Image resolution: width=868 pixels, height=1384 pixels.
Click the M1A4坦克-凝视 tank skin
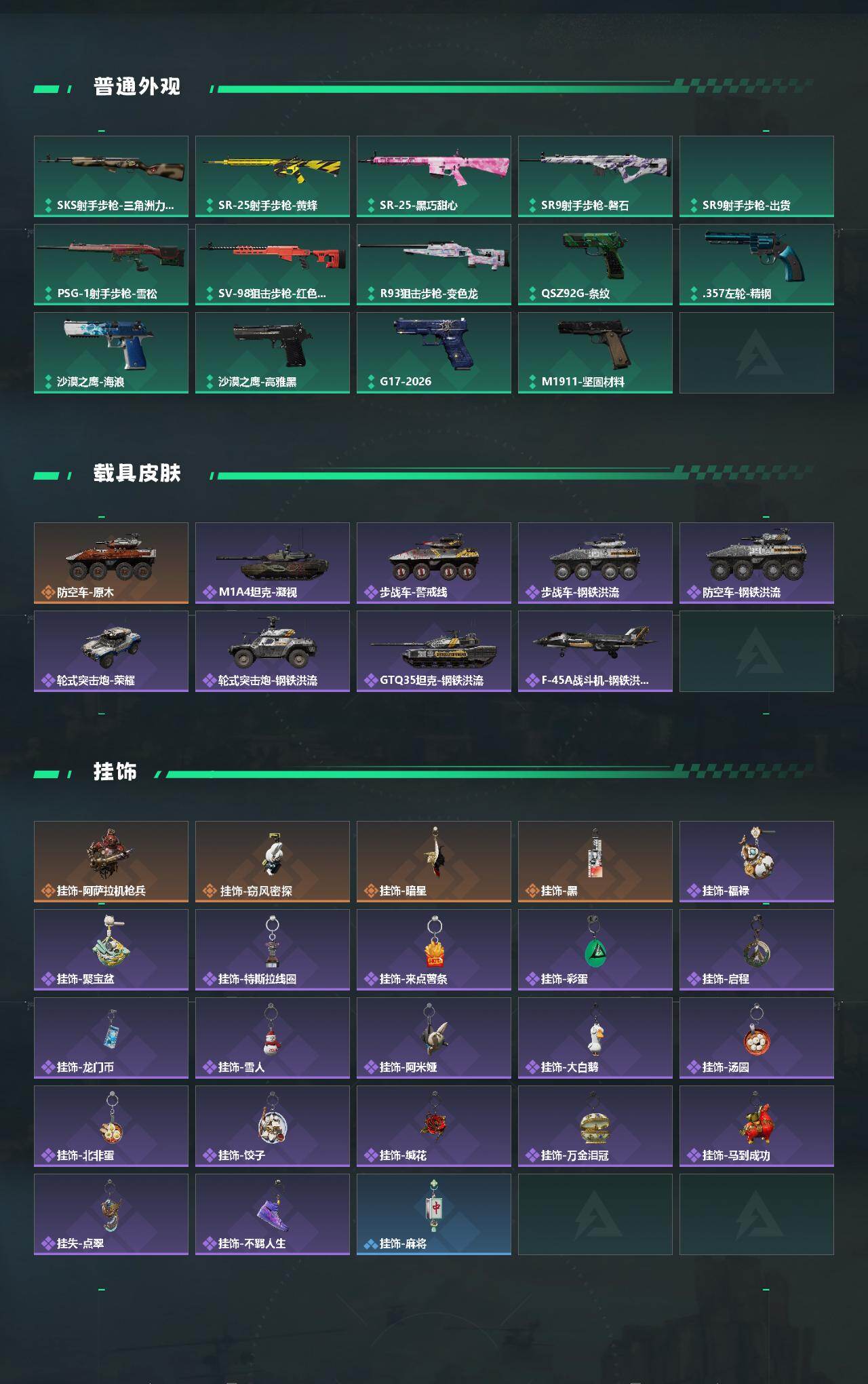coord(273,563)
